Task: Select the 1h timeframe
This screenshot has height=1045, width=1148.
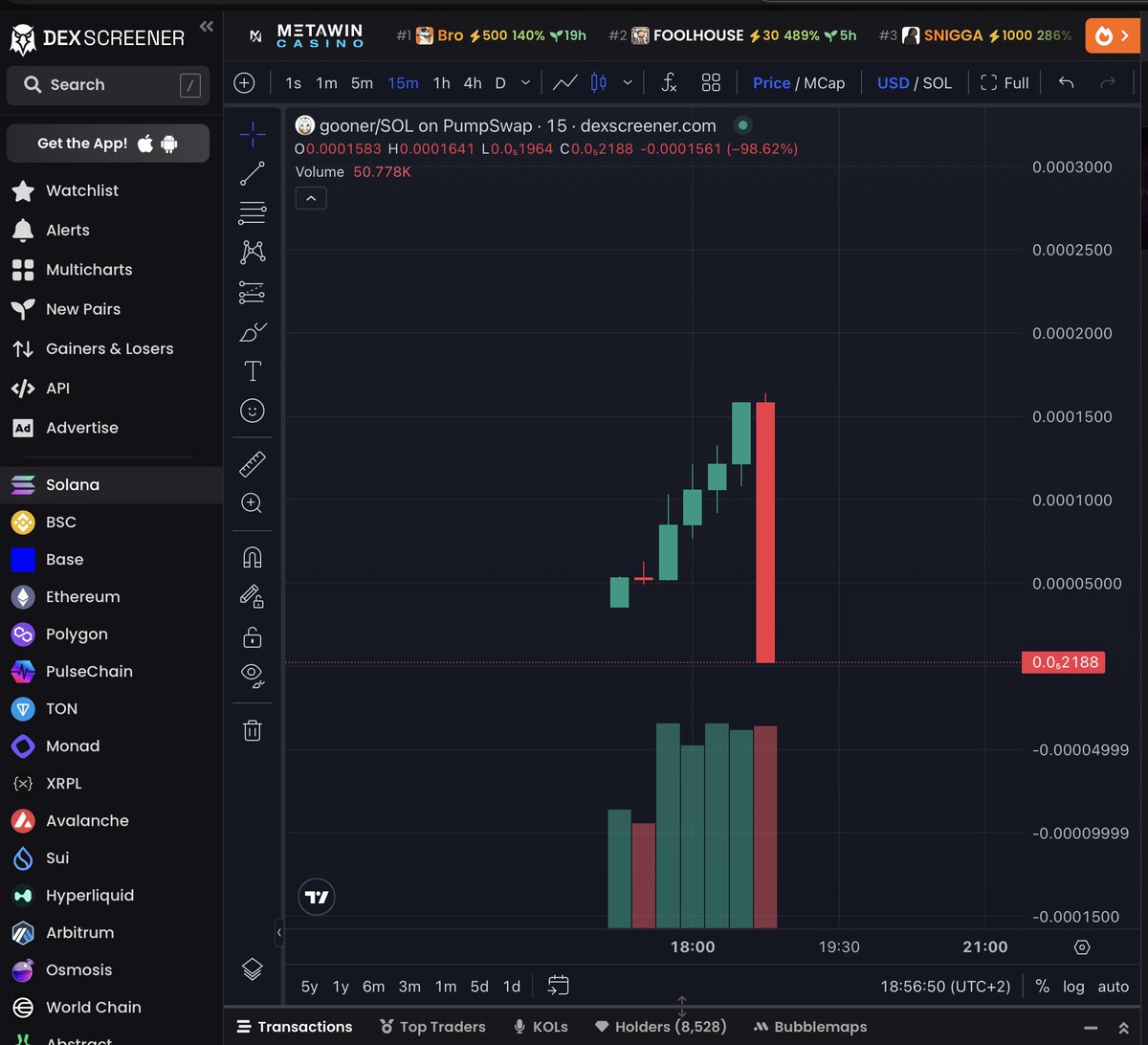Action: point(441,83)
